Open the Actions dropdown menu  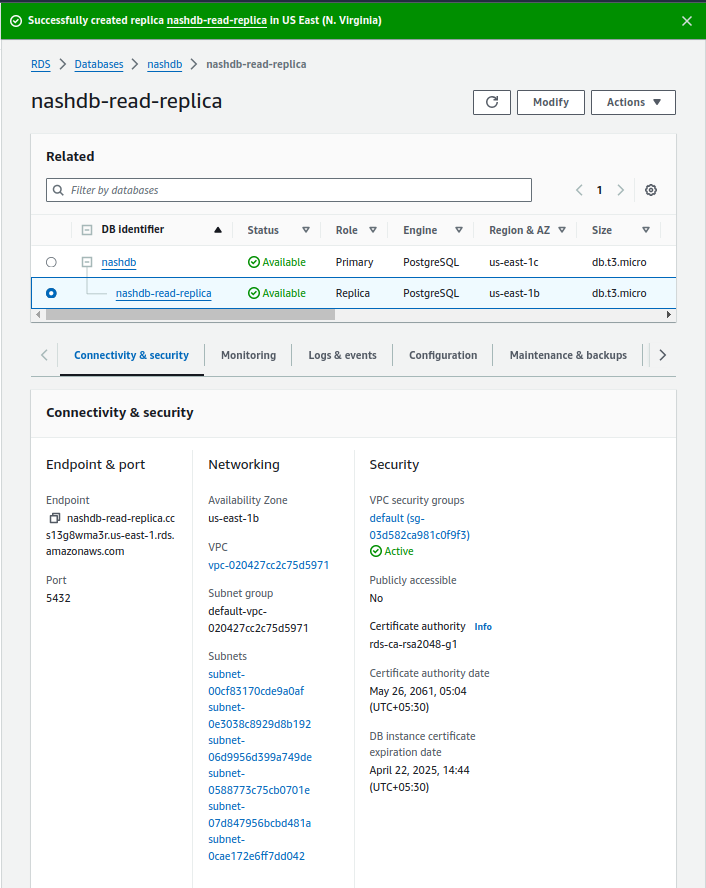[x=633, y=102]
